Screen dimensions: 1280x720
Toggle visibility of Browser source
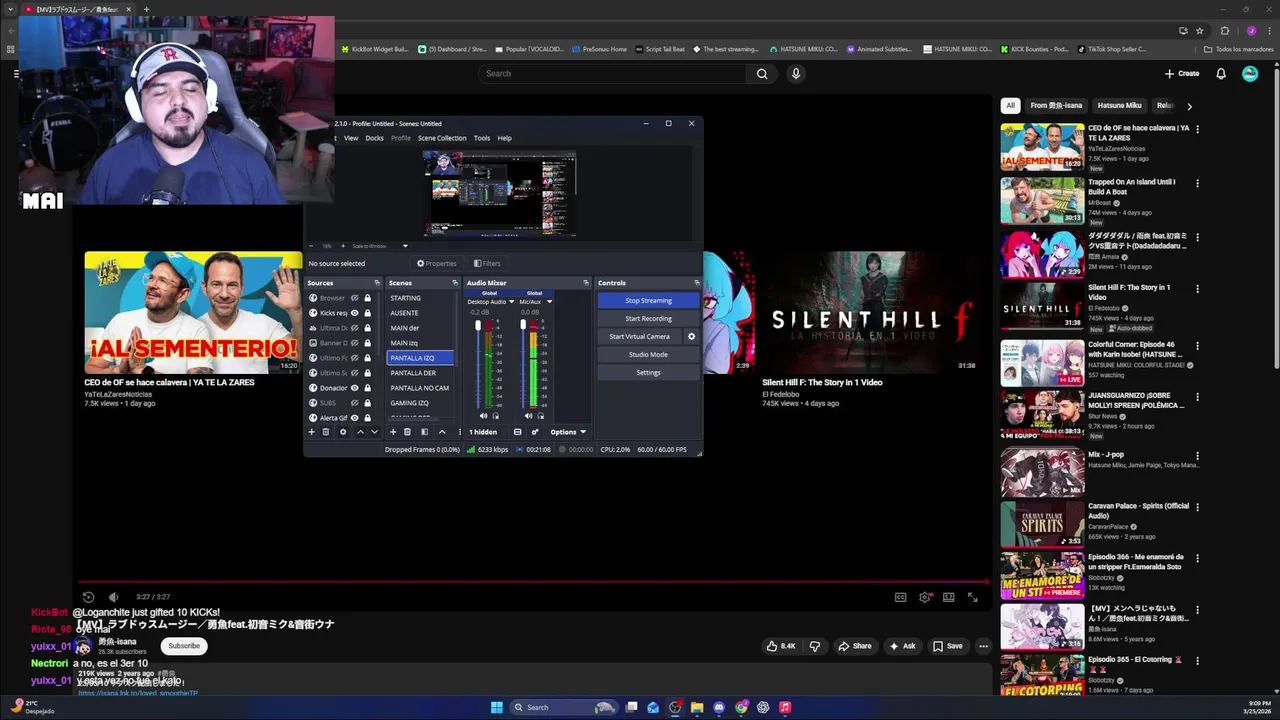pyautogui.click(x=354, y=298)
